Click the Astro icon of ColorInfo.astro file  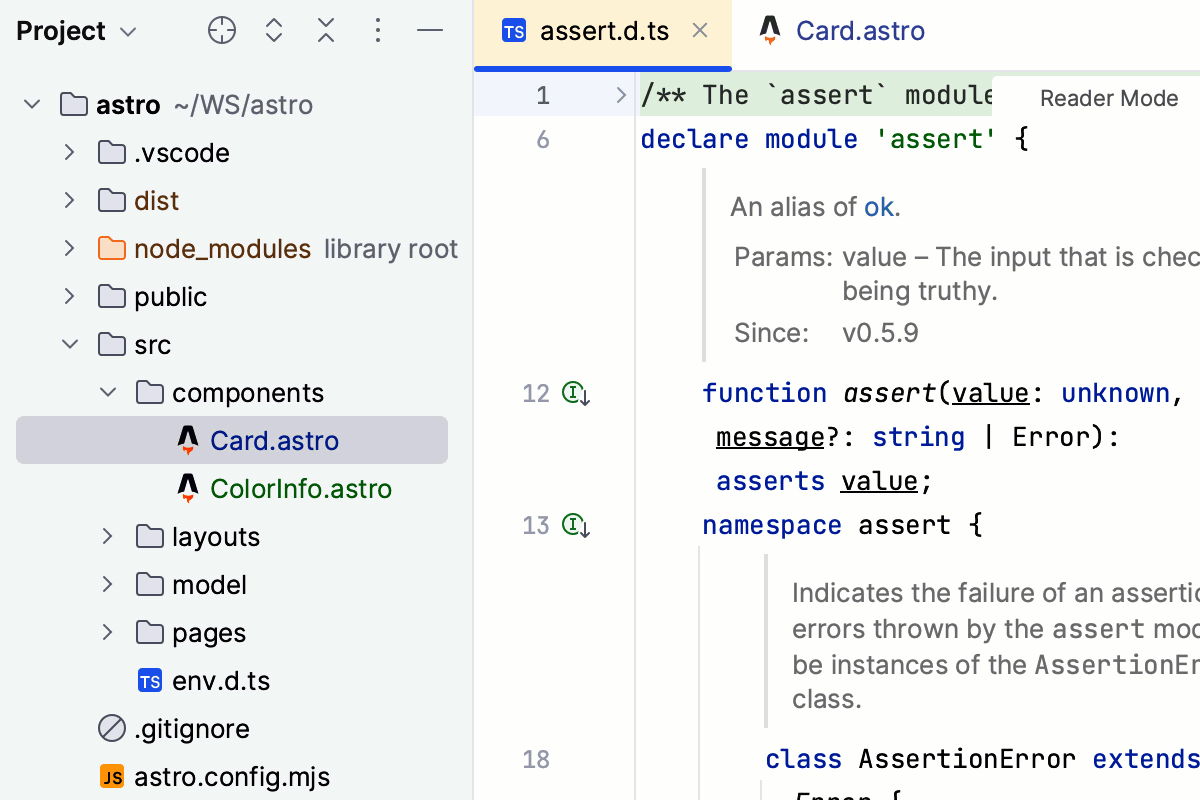tap(187, 489)
